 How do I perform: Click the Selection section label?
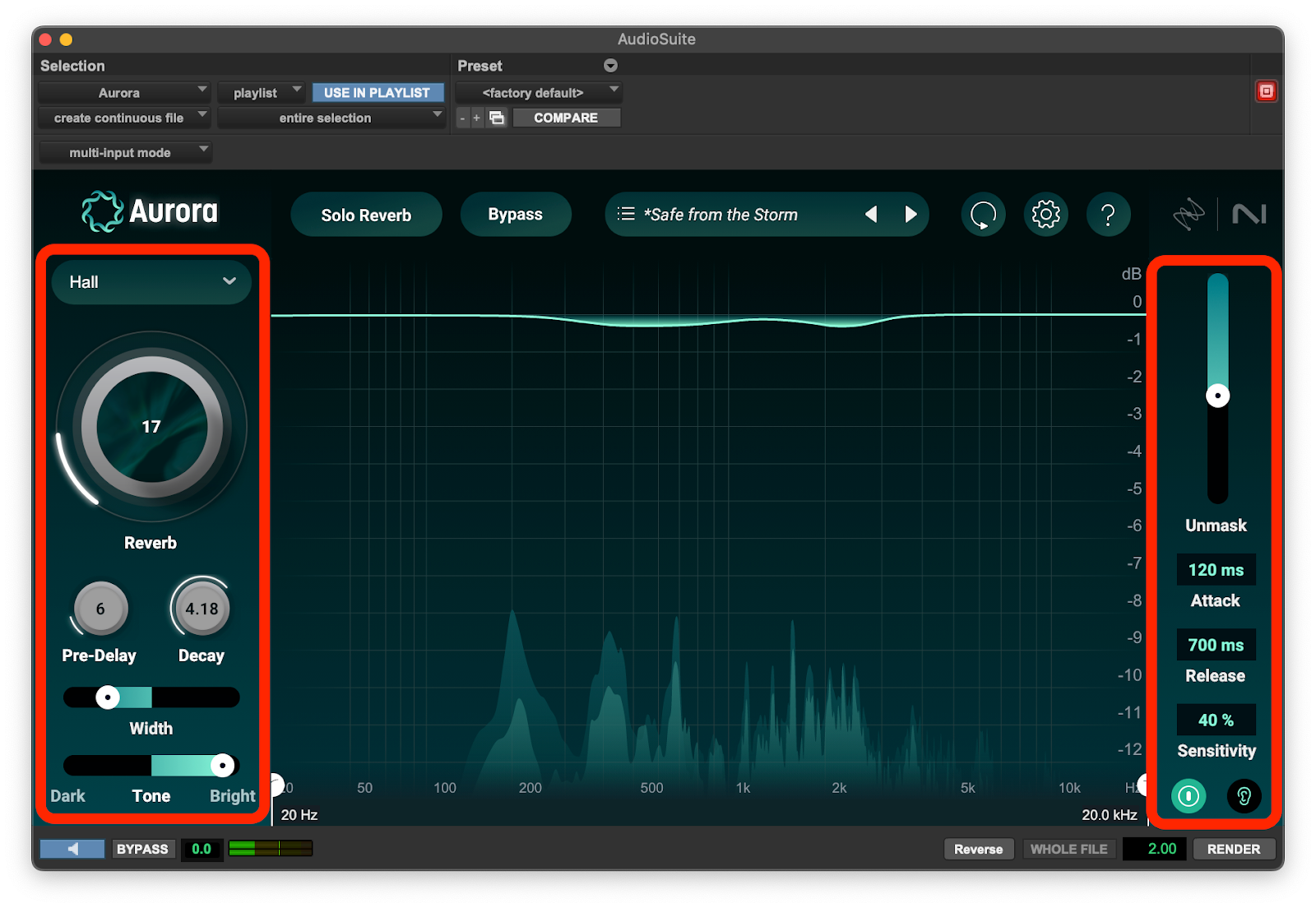coord(72,66)
